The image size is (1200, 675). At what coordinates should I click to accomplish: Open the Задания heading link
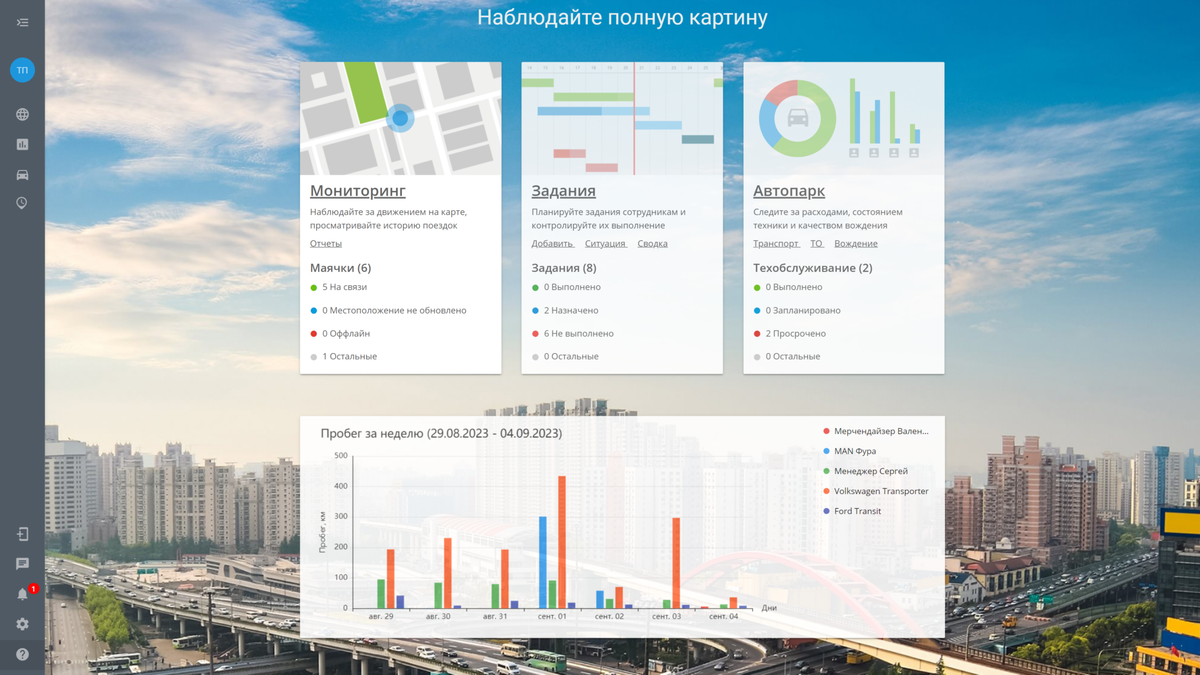(564, 191)
